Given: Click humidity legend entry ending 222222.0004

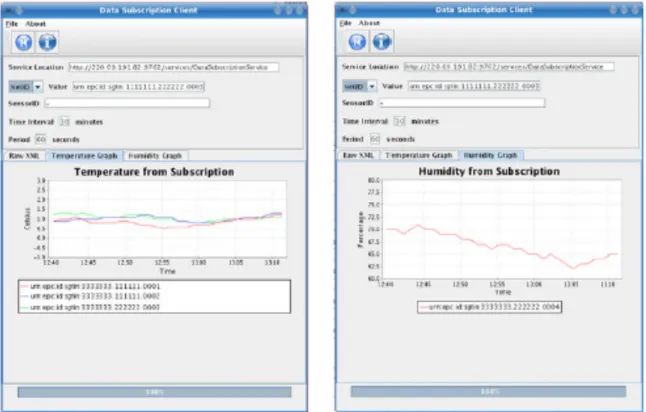Looking at the screenshot, I should tap(489, 307).
